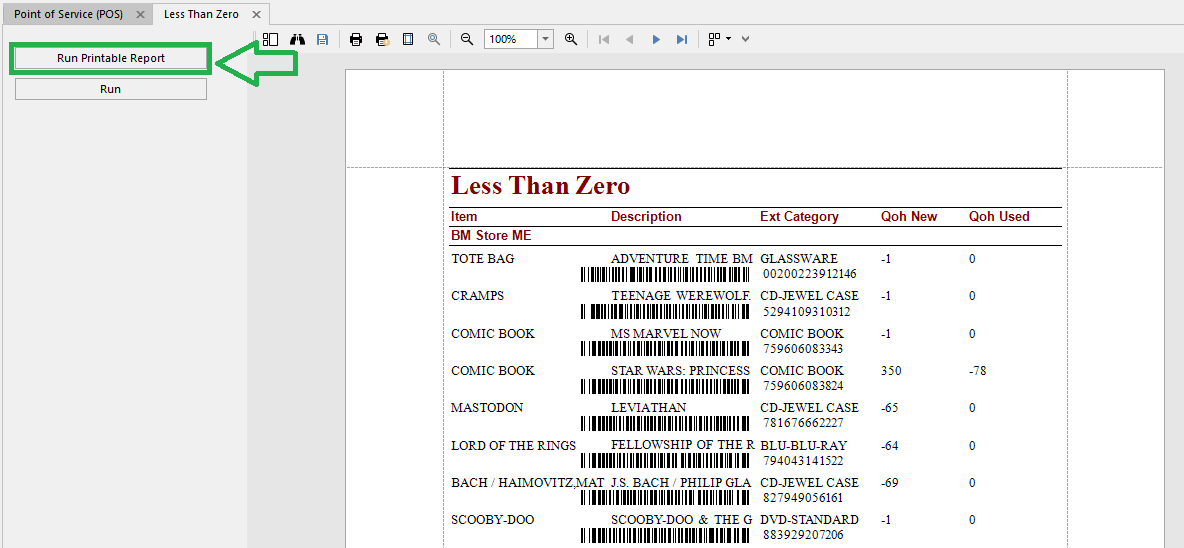Click the Qoh Used column header
Screen dimensions: 1184x548
[x=1000, y=217]
